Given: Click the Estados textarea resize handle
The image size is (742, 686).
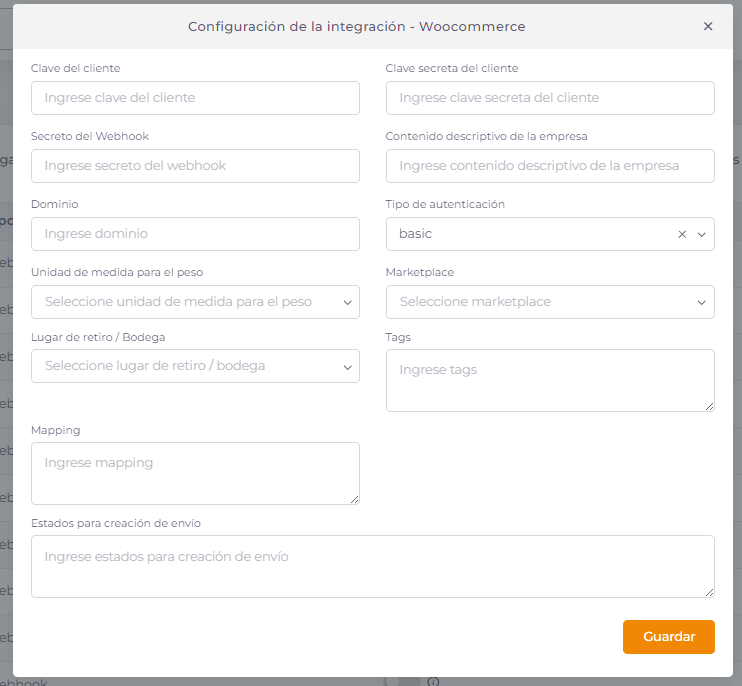Looking at the screenshot, I should tap(709, 592).
